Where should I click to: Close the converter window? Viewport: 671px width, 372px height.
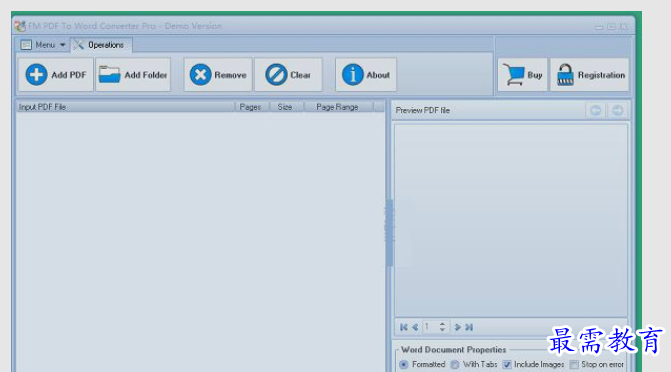pyautogui.click(x=624, y=27)
